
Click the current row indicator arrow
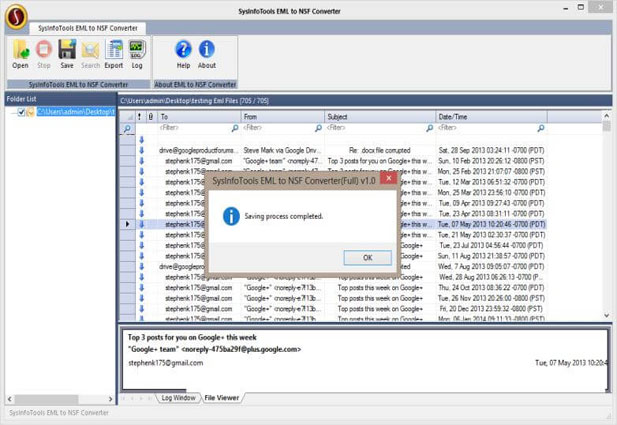tap(127, 224)
